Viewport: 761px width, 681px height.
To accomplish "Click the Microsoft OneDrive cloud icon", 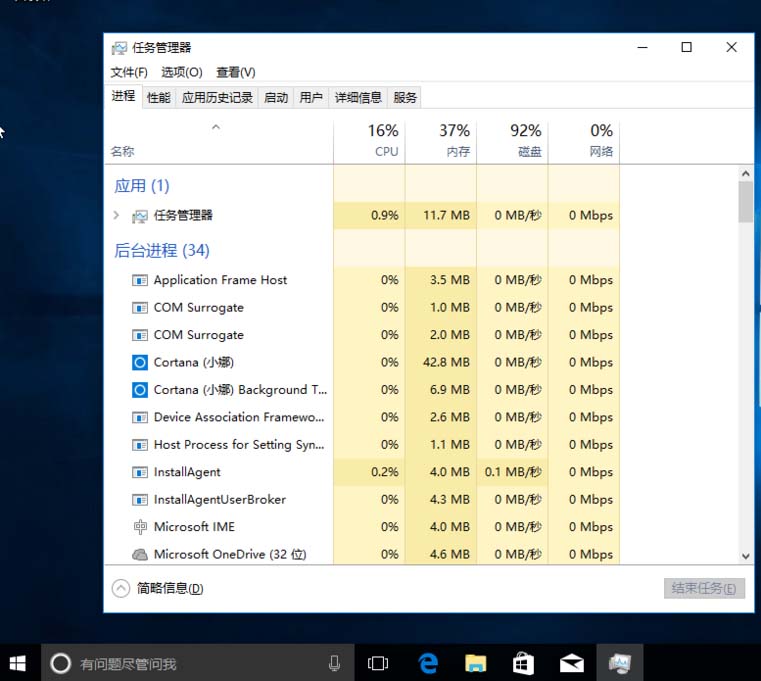I will (x=140, y=554).
